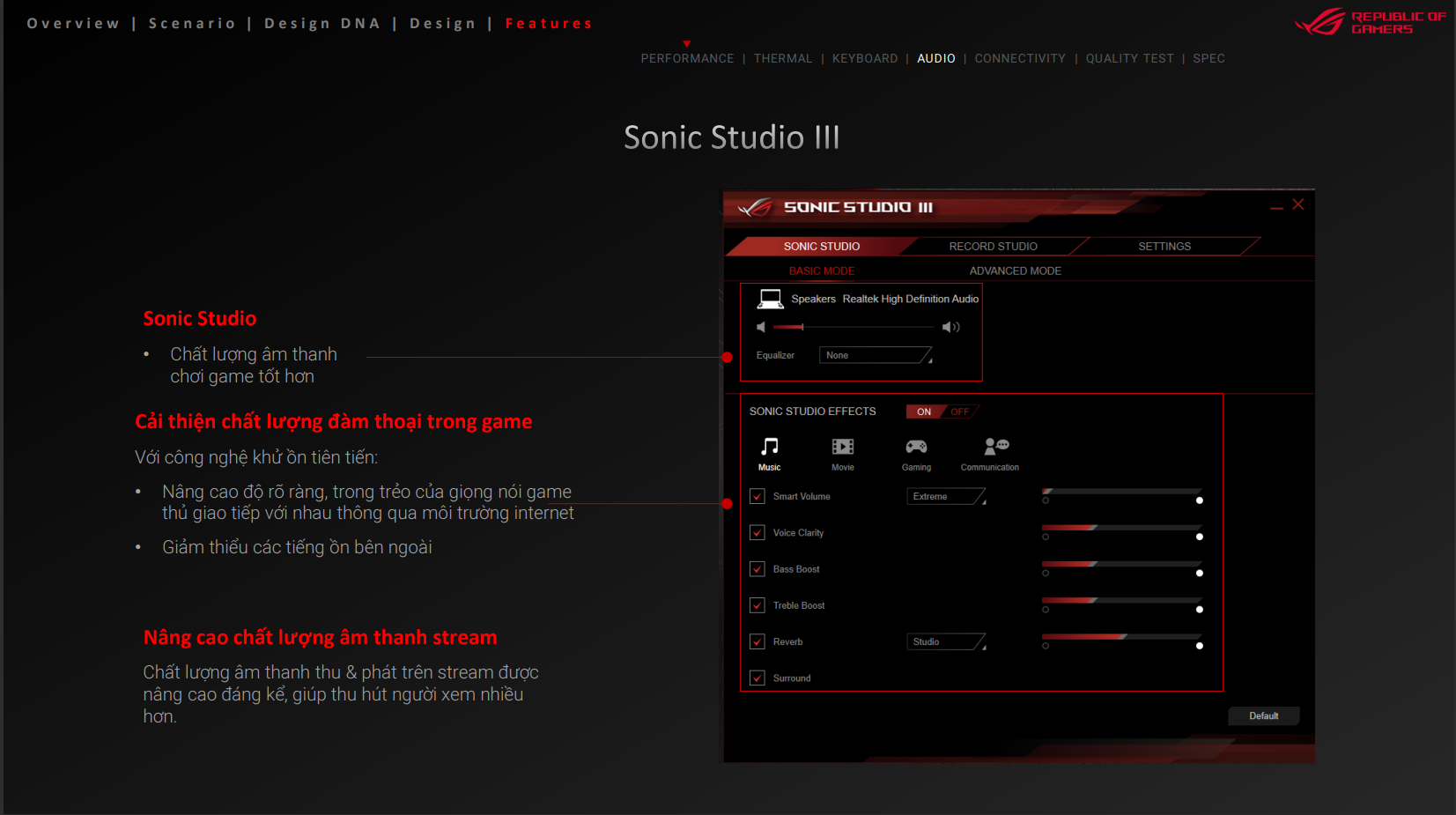The width and height of the screenshot is (1456, 815).
Task: Open the Smart Volume Extreme dropdown
Action: click(x=946, y=497)
